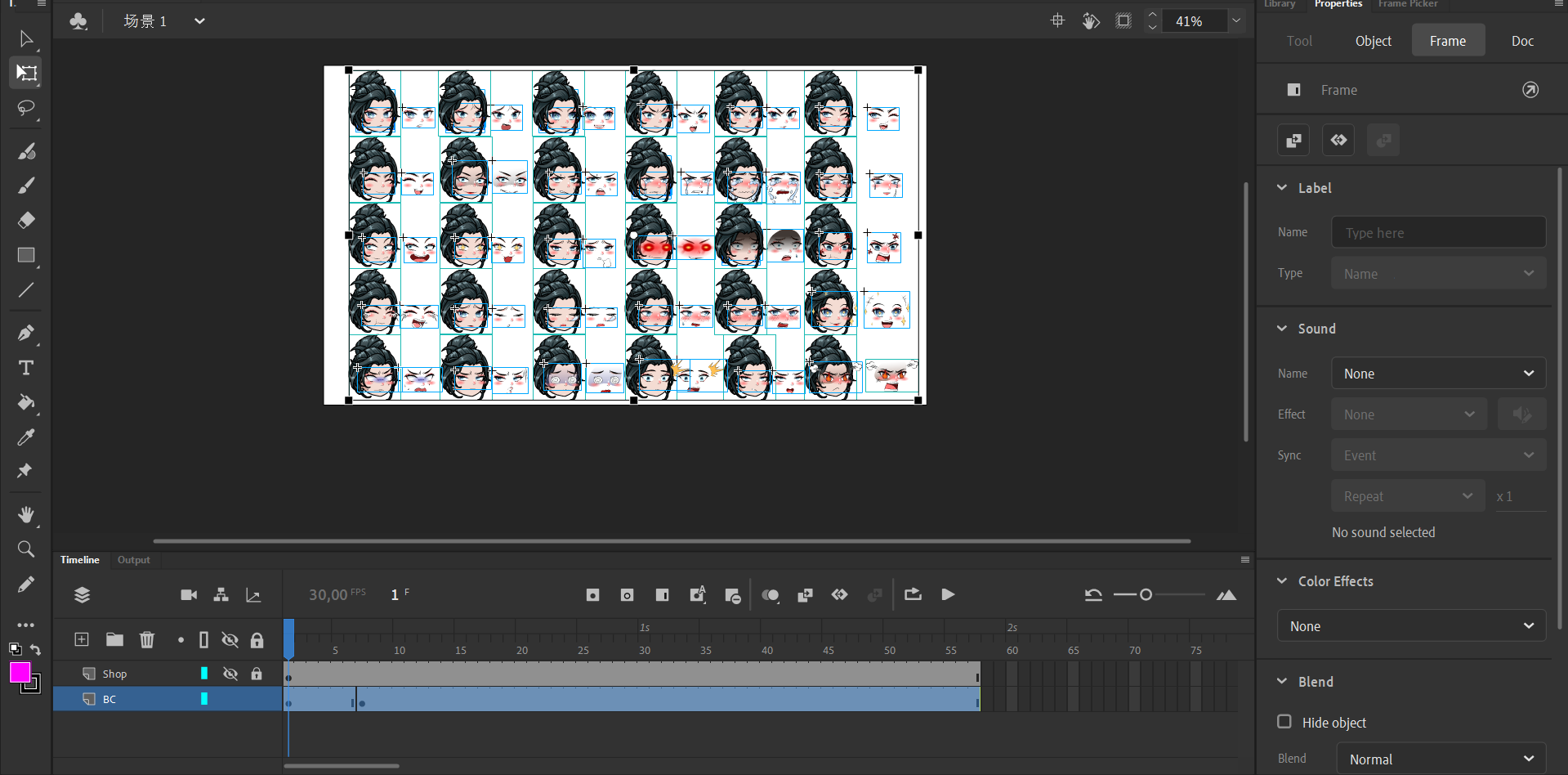Toggle visibility of the Shop layer

(230, 674)
